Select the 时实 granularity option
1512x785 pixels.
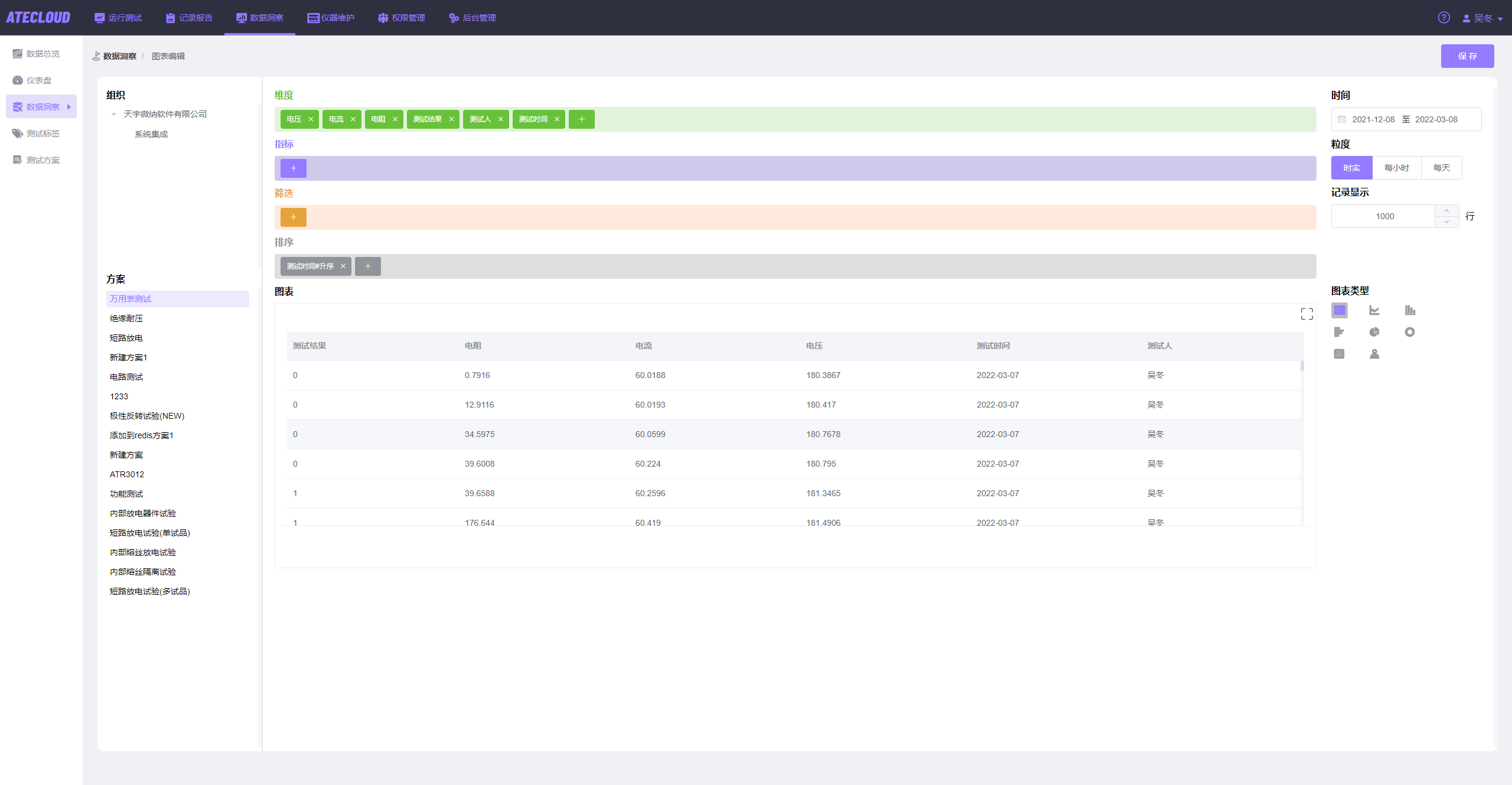(x=1351, y=168)
